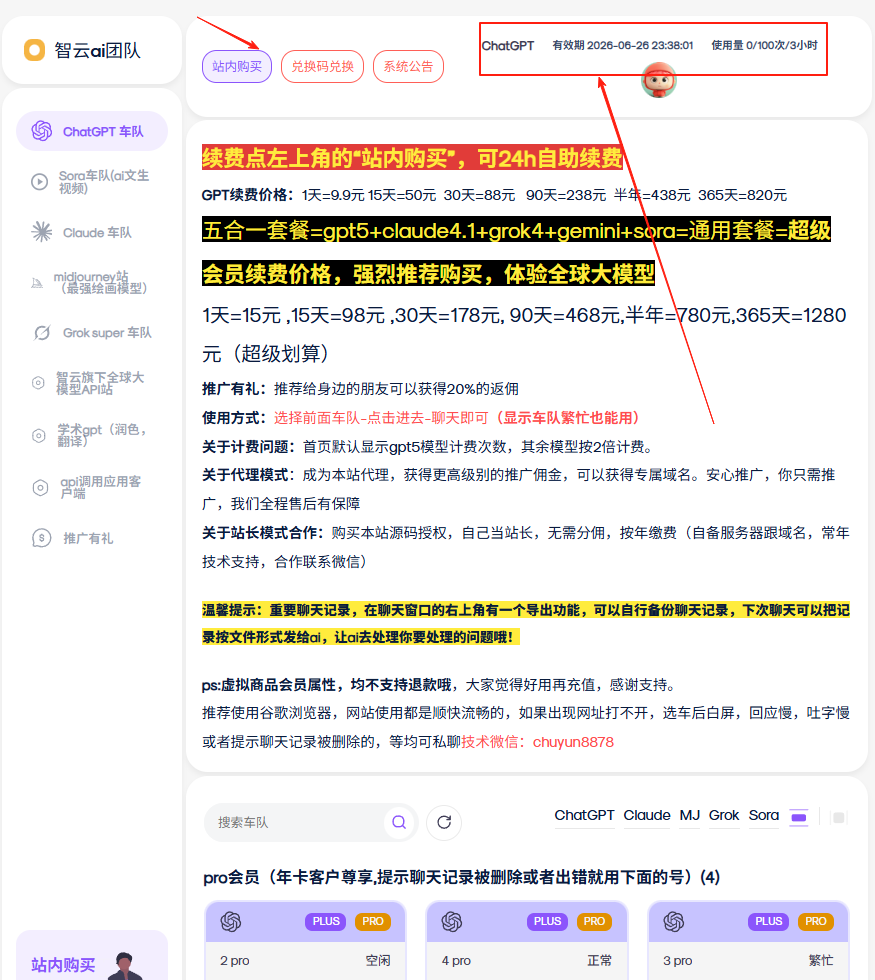
Task: Click the 推广有礼 dollar icon
Action: [x=41, y=538]
